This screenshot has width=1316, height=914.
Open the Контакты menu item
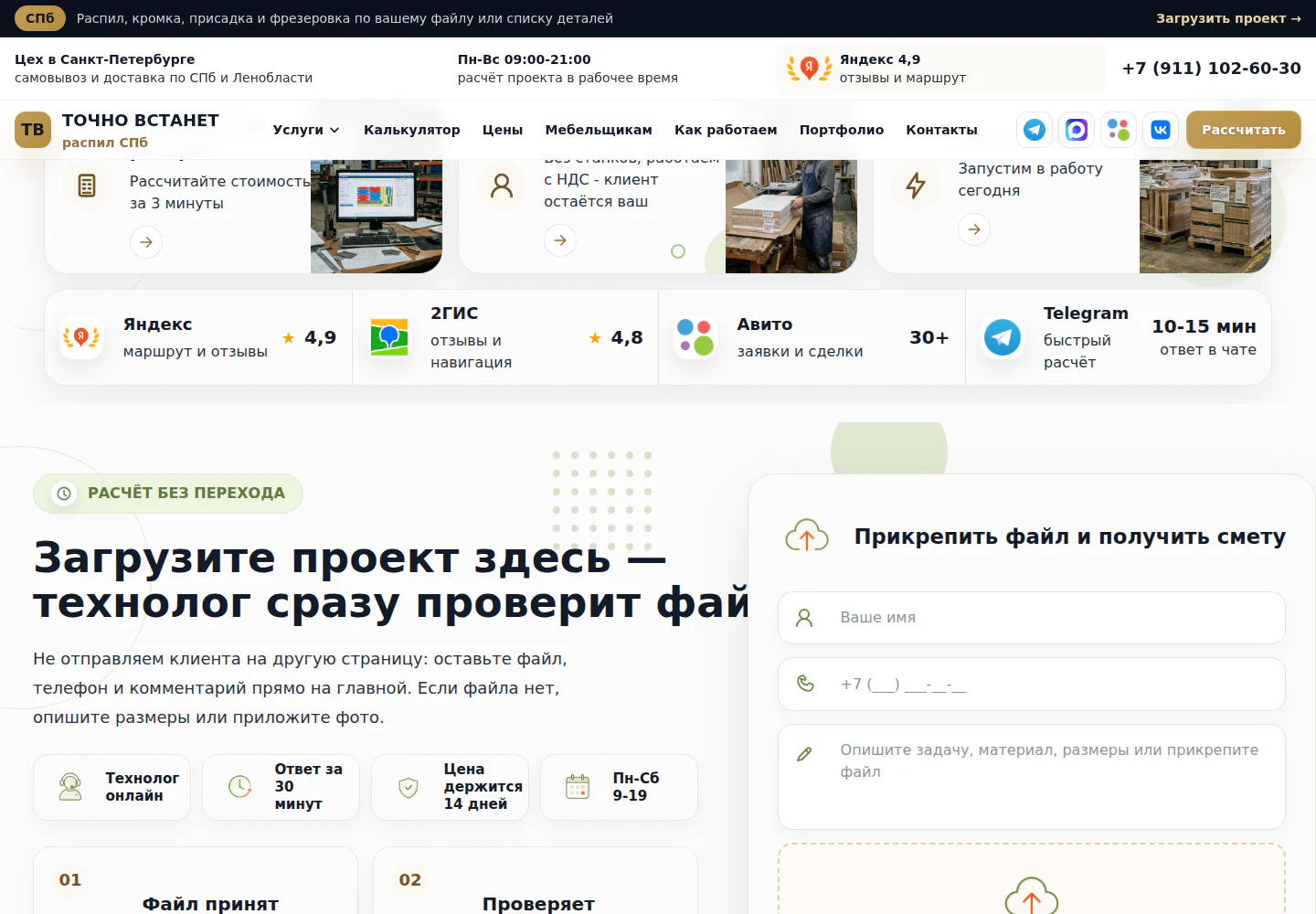pyautogui.click(x=941, y=130)
